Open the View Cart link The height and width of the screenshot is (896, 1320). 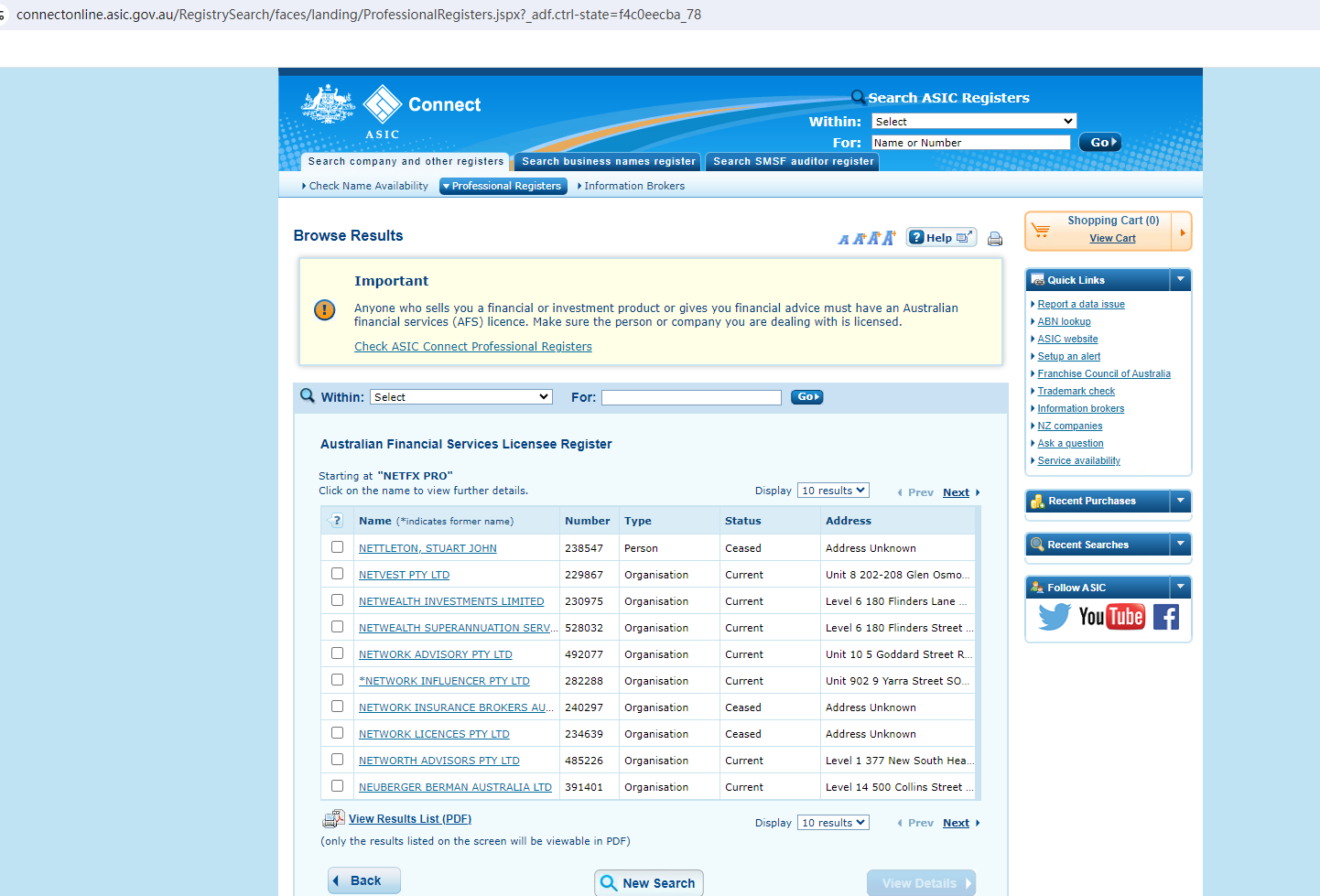pos(1112,238)
